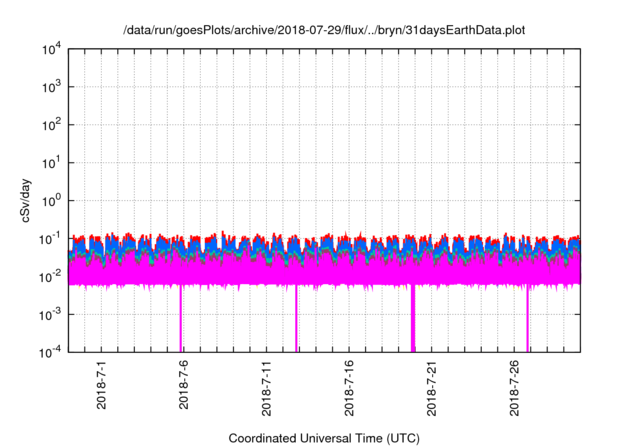Viewport: 640px width, 448px height.
Task: Select the 2018-7-6 date tick label
Action: [184, 384]
